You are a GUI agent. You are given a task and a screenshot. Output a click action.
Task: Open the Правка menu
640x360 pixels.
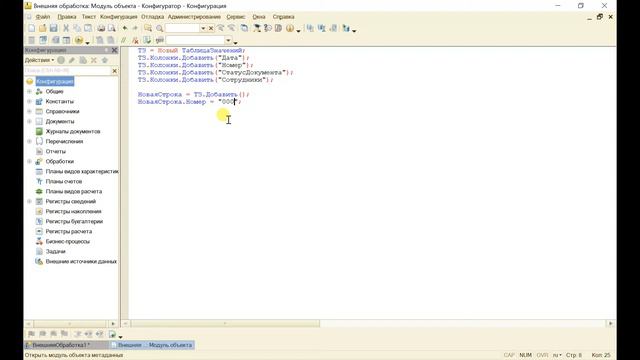(x=67, y=17)
